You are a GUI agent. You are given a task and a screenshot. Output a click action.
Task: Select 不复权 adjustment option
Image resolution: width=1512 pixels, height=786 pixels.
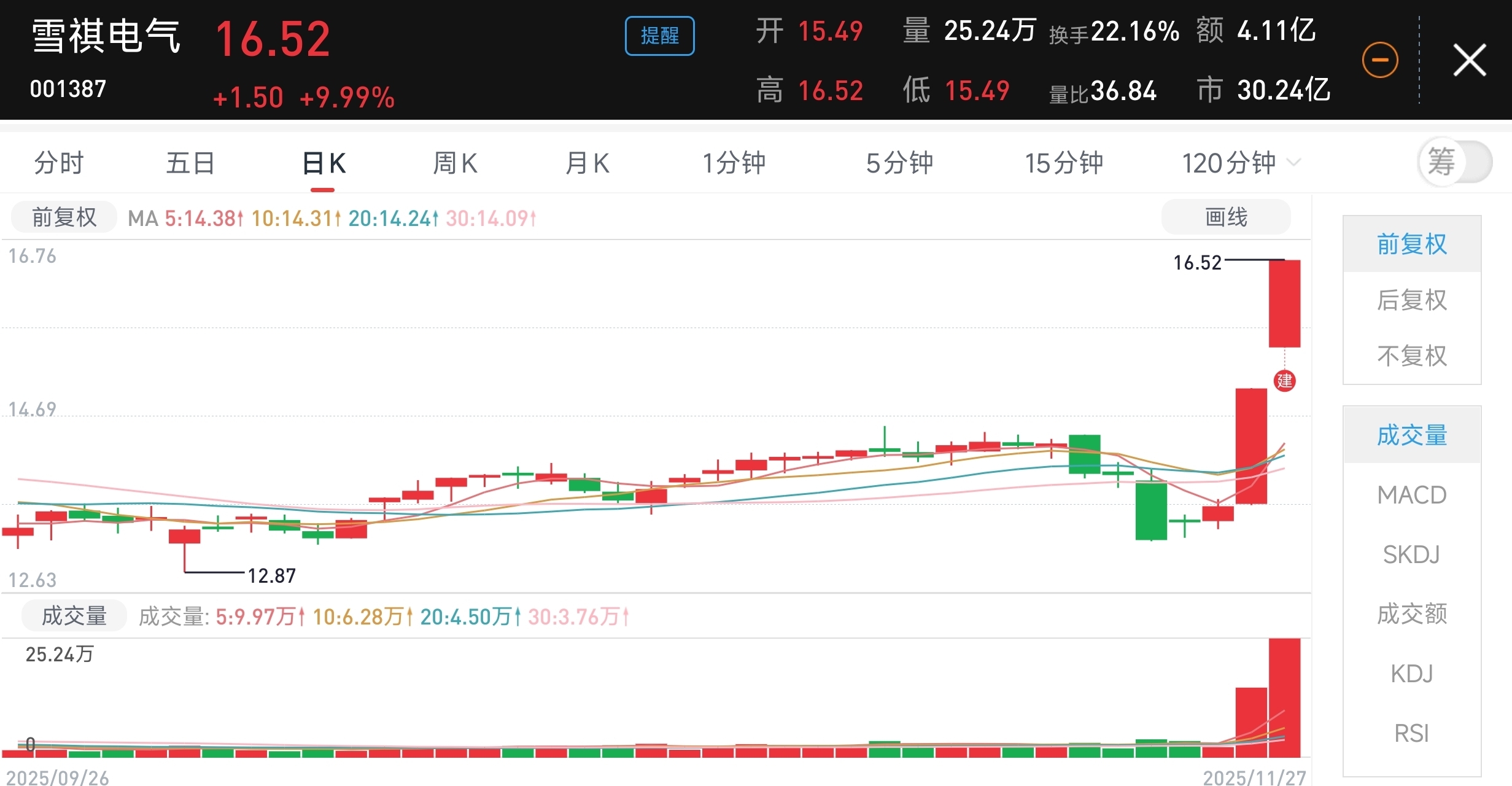click(x=1411, y=356)
